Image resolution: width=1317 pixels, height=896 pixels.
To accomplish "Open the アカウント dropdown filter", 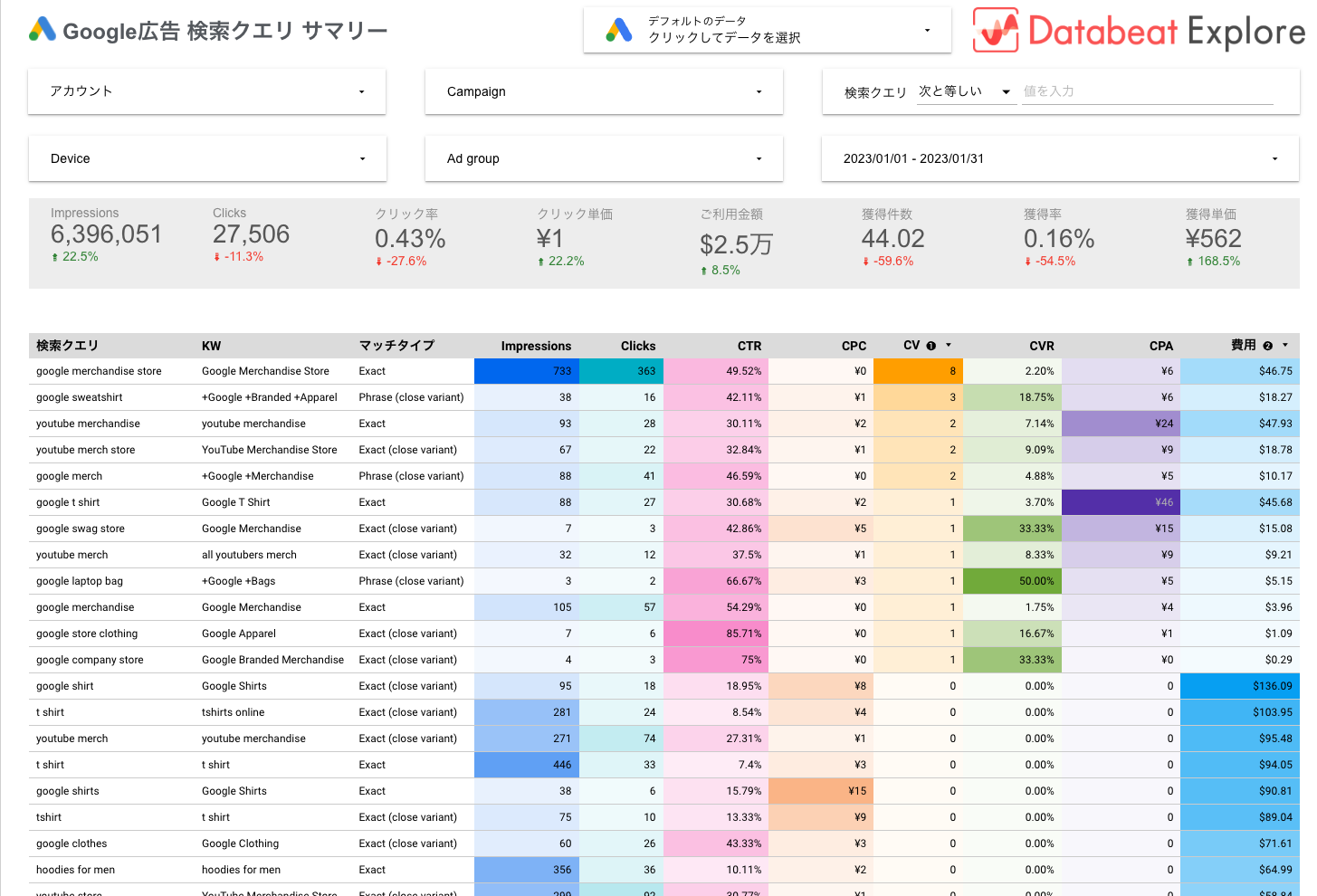I will point(207,91).
